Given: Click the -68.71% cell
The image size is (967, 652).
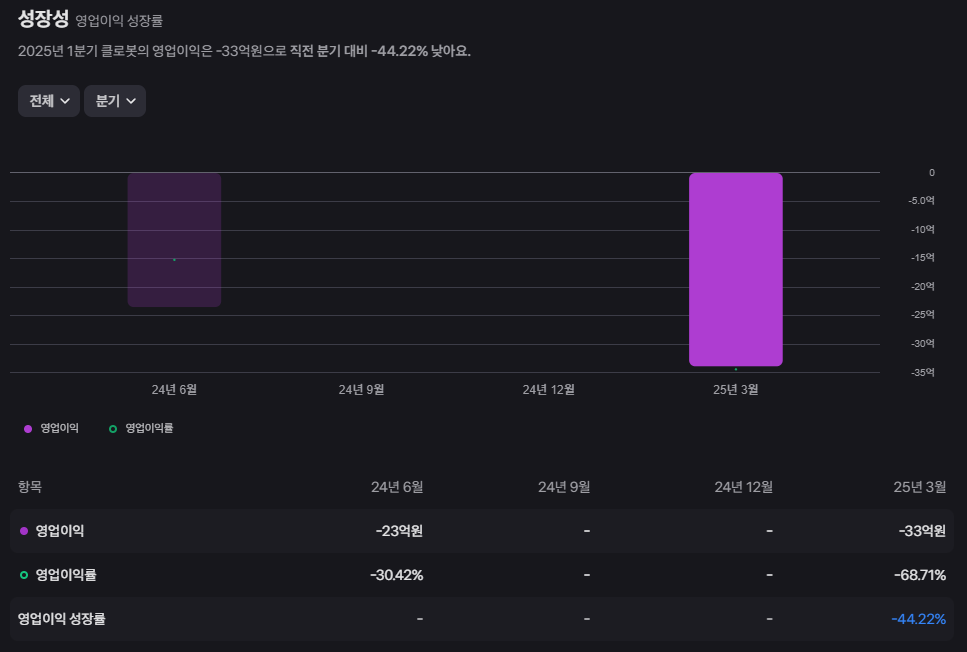Looking at the screenshot, I should pyautogui.click(x=920, y=576).
